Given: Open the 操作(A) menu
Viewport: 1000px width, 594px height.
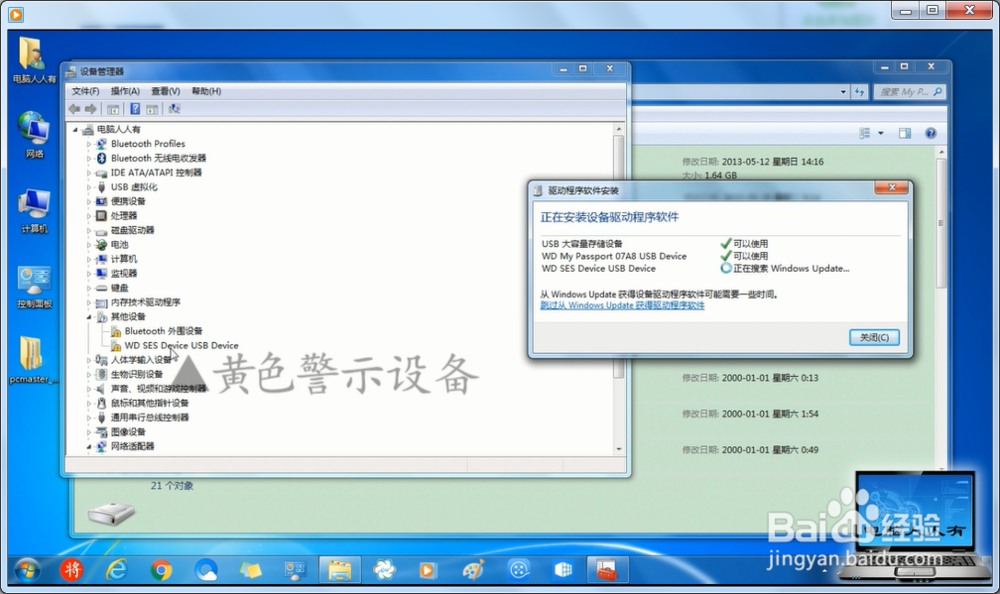Looking at the screenshot, I should tap(125, 91).
